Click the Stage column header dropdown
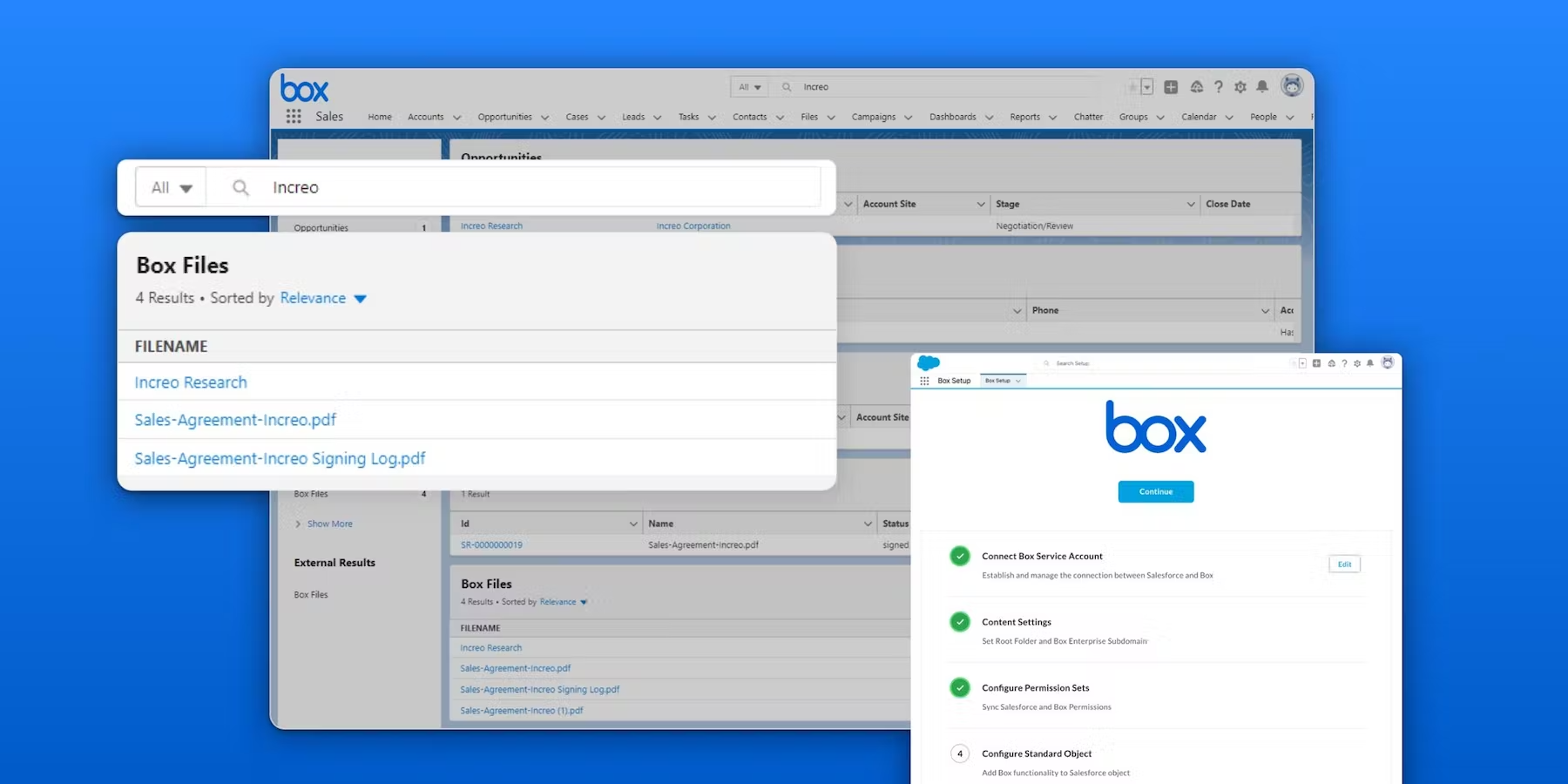Screen dimensions: 1568x784 pos(1192,204)
